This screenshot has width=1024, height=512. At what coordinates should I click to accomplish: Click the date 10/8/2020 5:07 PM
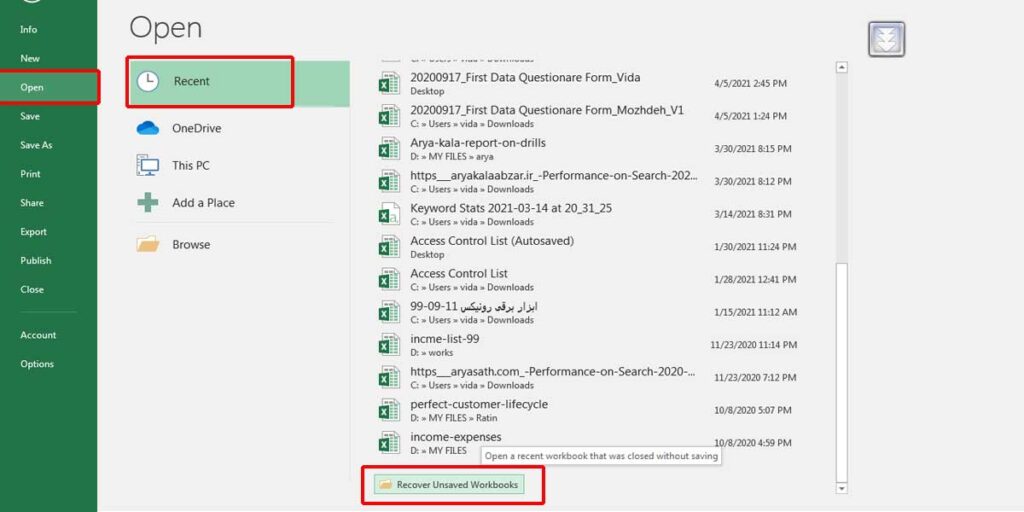pos(753,410)
